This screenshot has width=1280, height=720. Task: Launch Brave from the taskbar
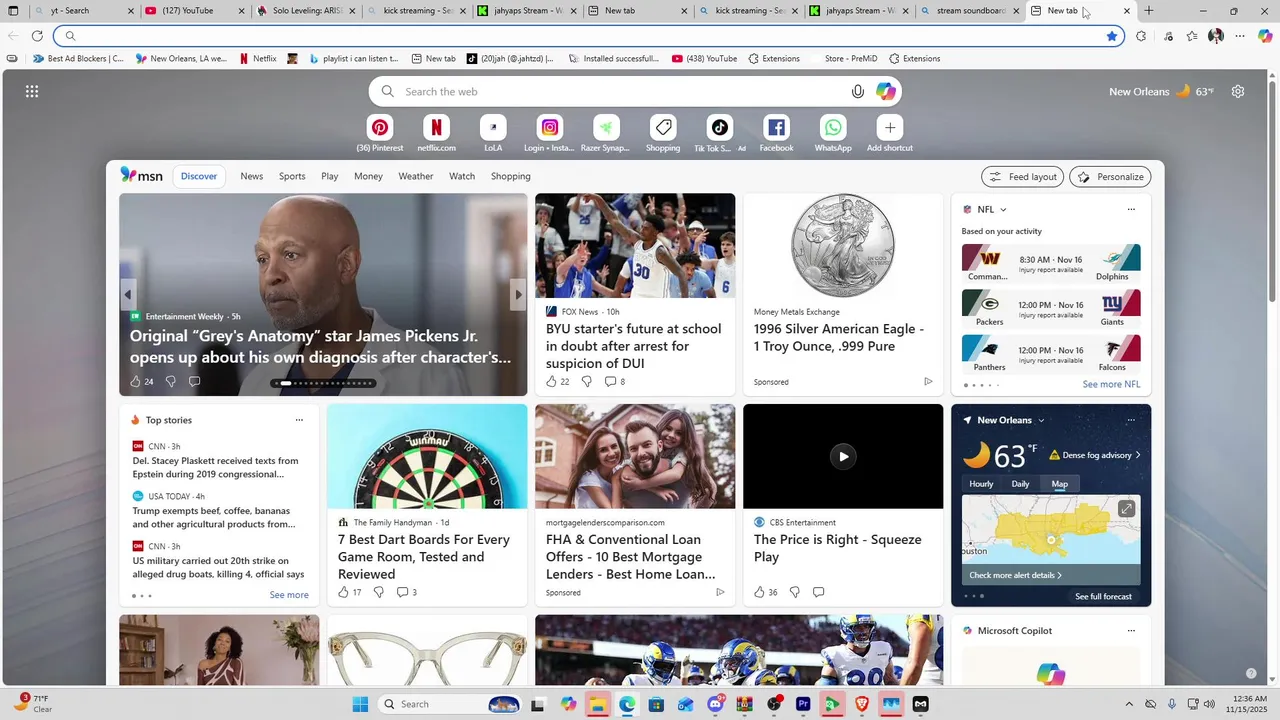tap(862, 704)
